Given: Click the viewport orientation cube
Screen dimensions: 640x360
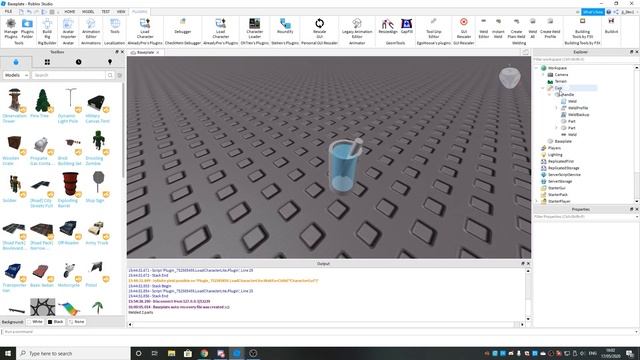Looking at the screenshot, I should click(509, 77).
